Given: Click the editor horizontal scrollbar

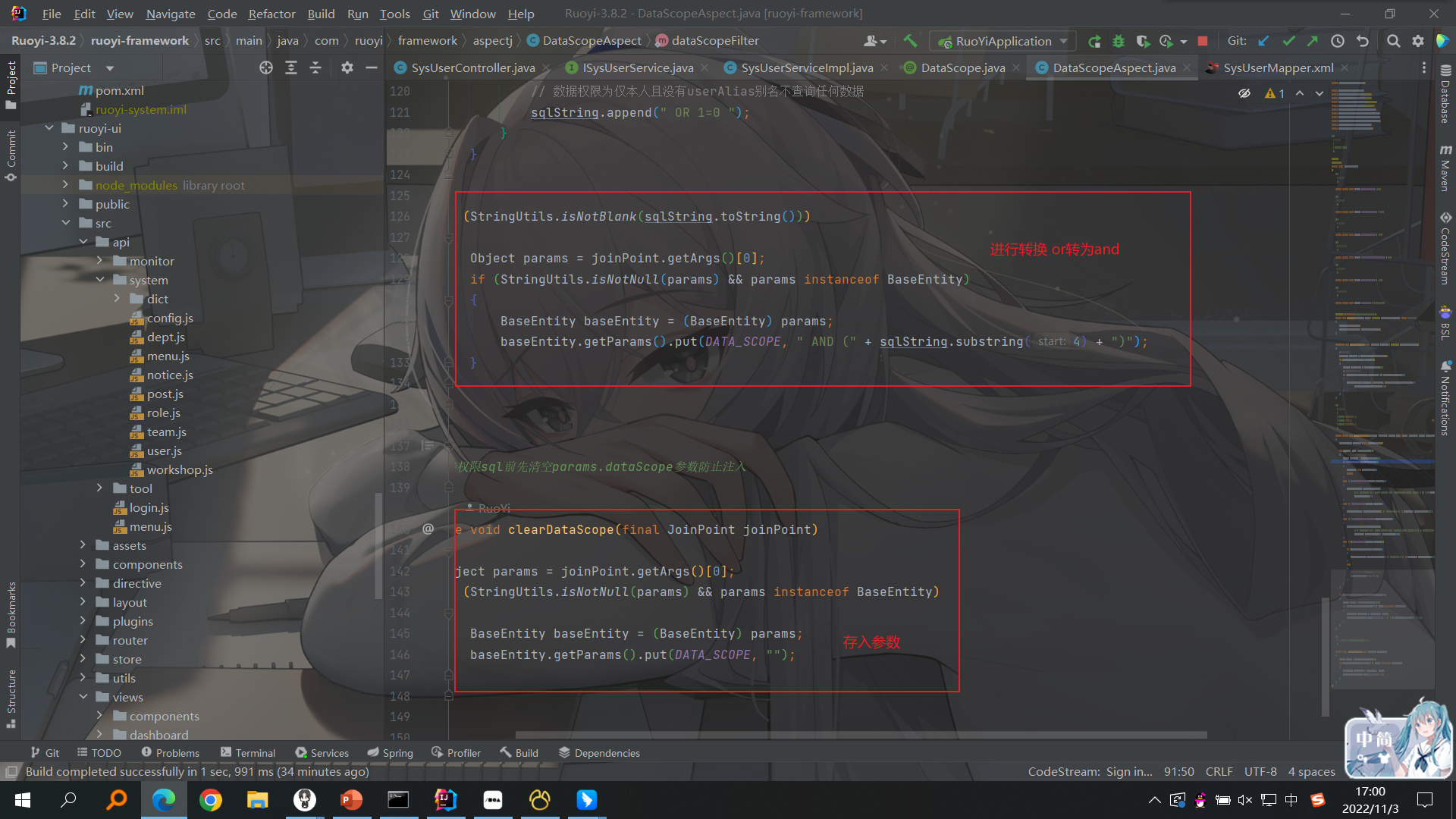Looking at the screenshot, I should 861,735.
